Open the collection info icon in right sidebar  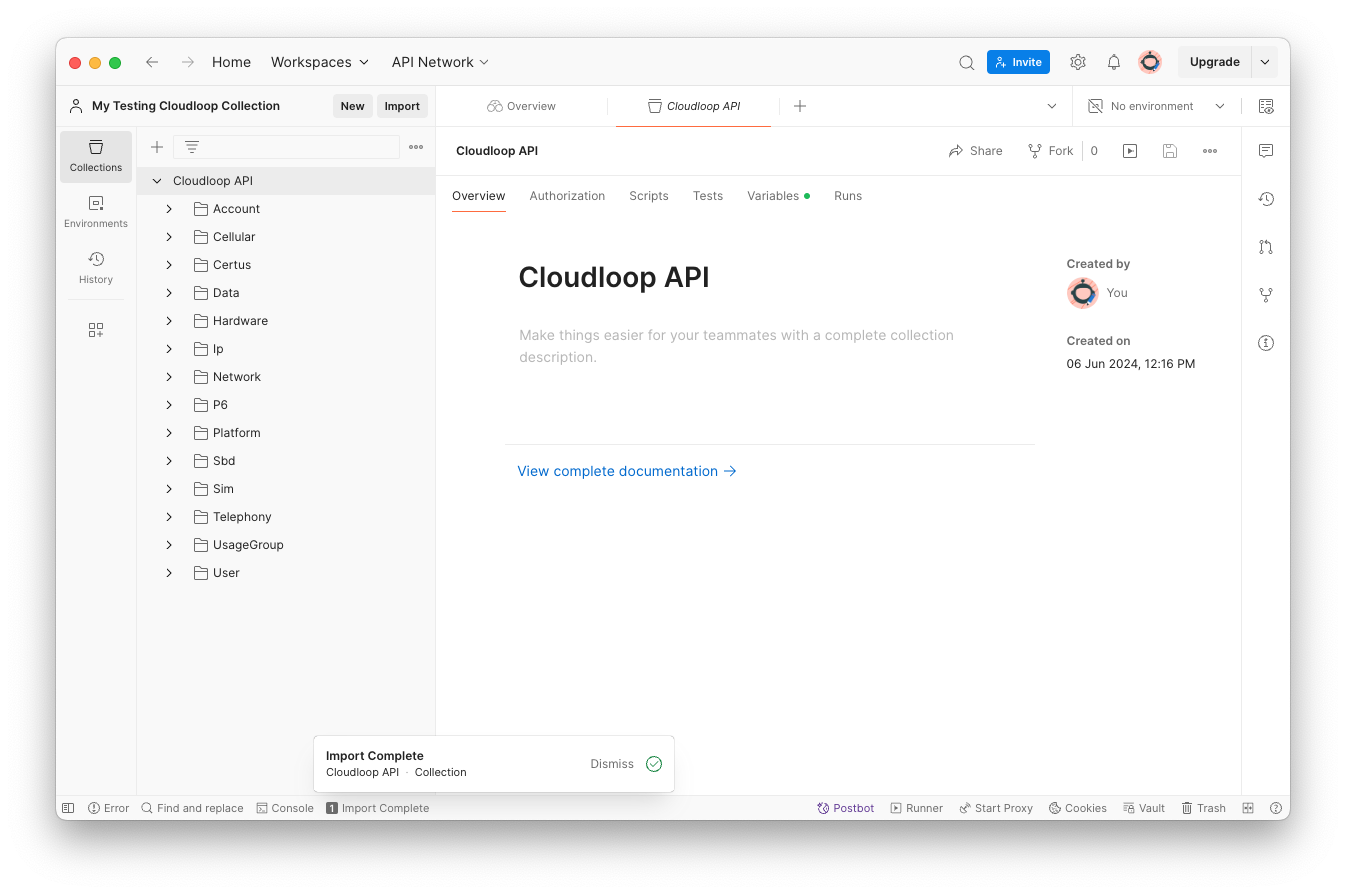pyautogui.click(x=1266, y=343)
